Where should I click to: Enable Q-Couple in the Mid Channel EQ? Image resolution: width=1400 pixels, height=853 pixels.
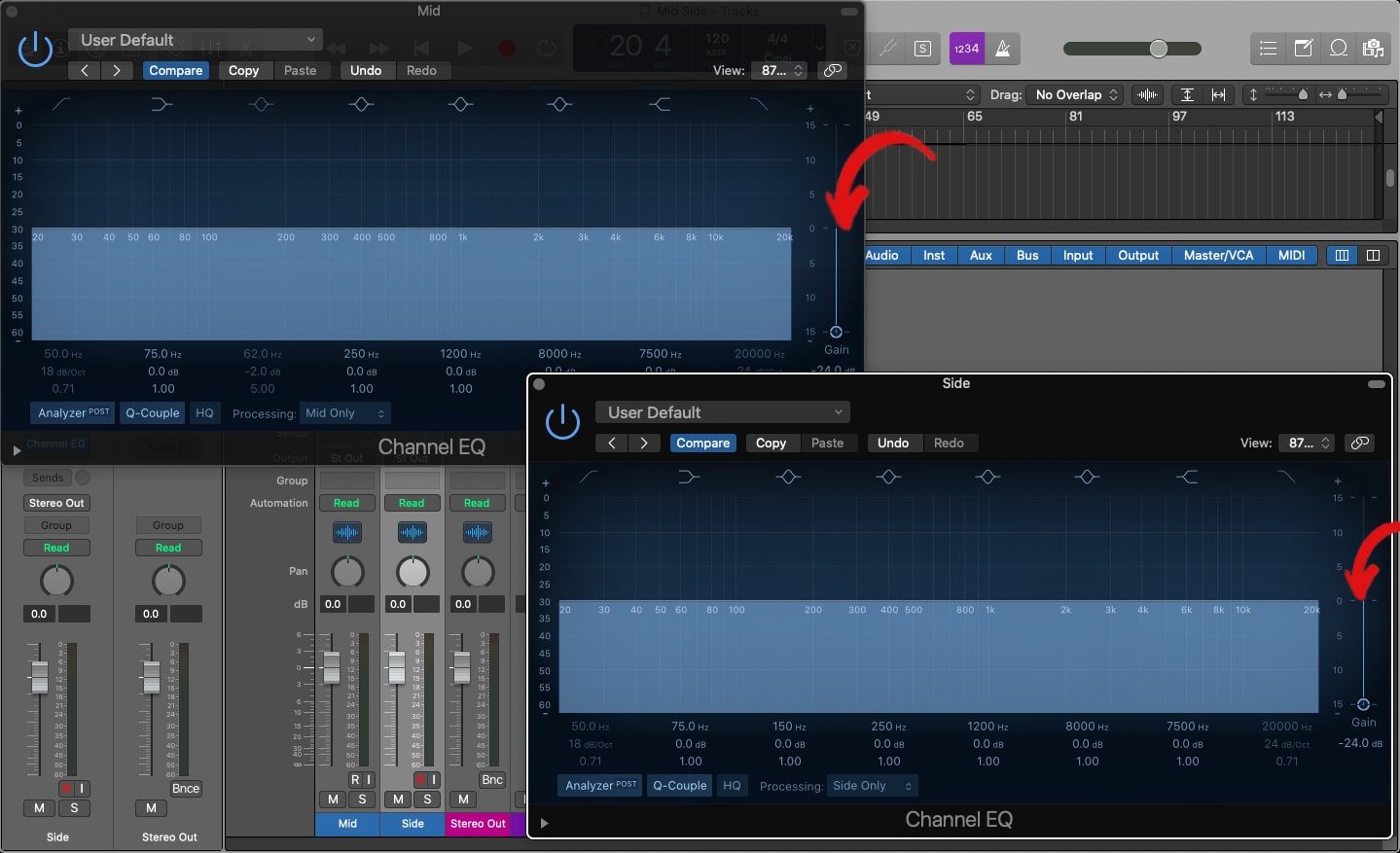pos(152,412)
